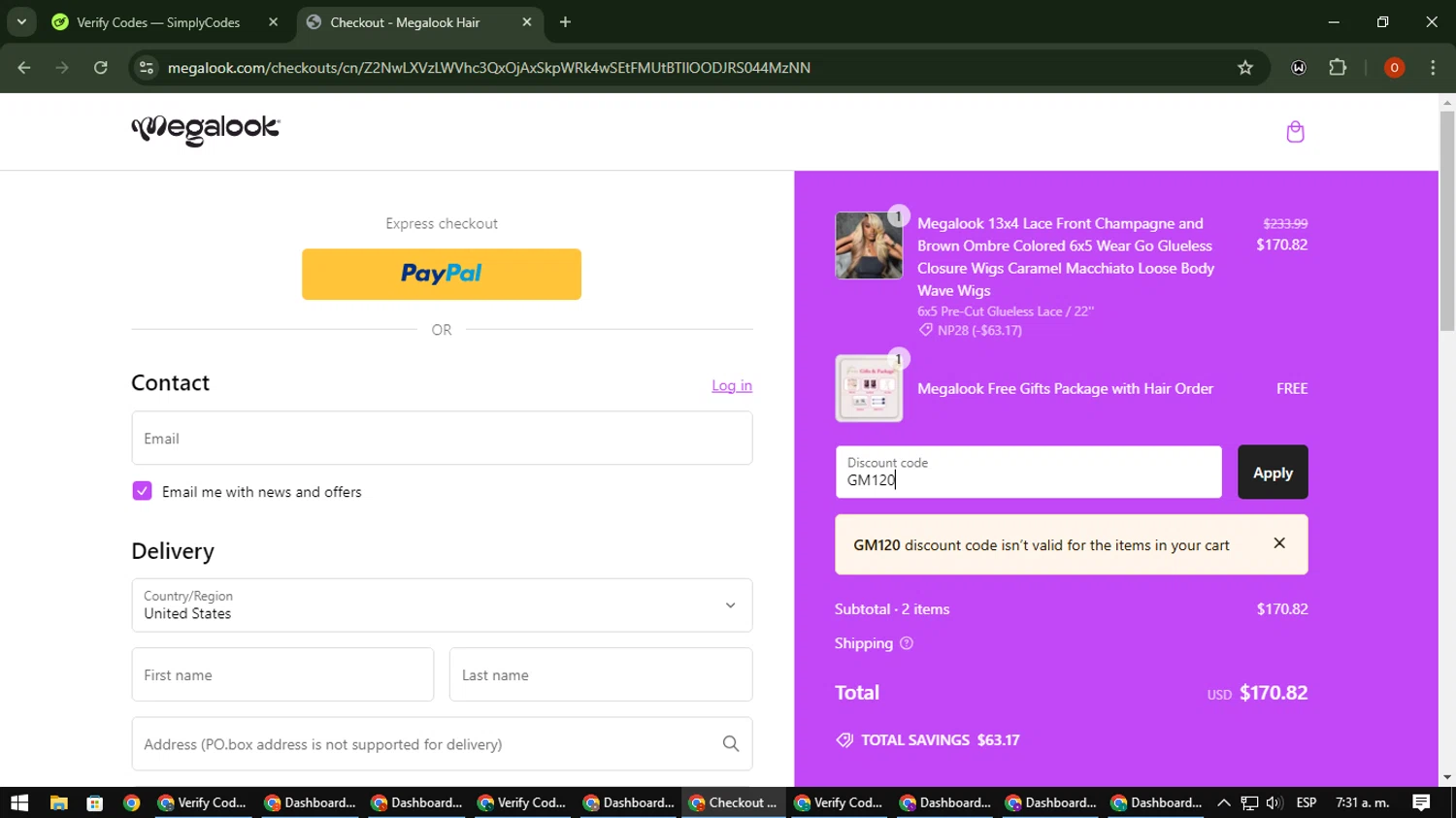Focus the Address input field
Screen dimensions: 1456x818
coord(442,744)
